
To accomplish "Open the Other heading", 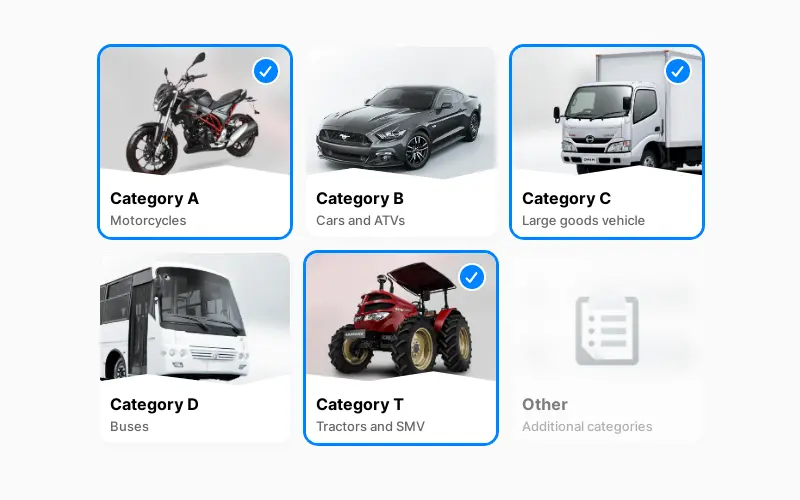I will [545, 405].
